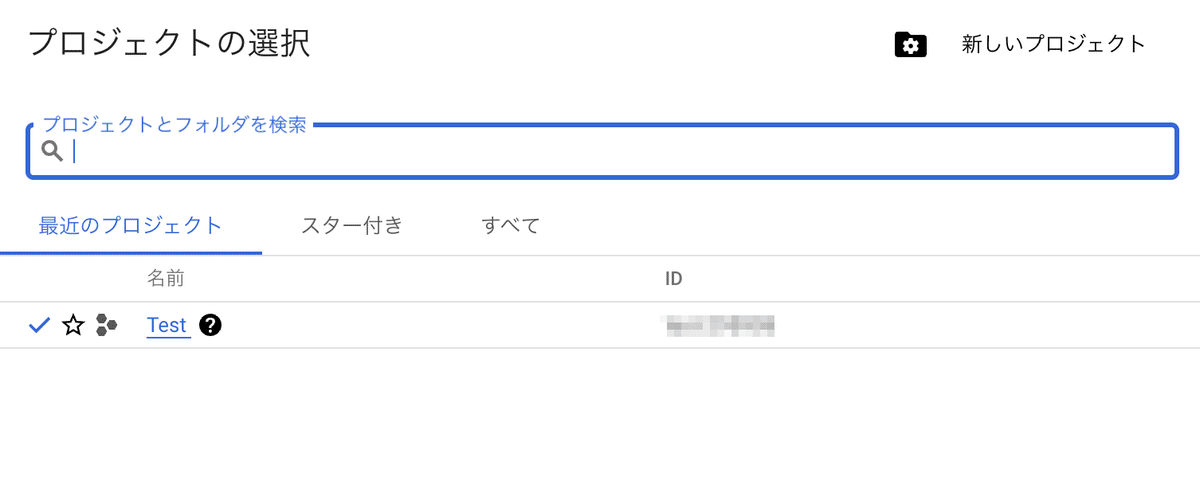
Task: Click the 新しいプロジェクト button
Action: (x=1053, y=44)
